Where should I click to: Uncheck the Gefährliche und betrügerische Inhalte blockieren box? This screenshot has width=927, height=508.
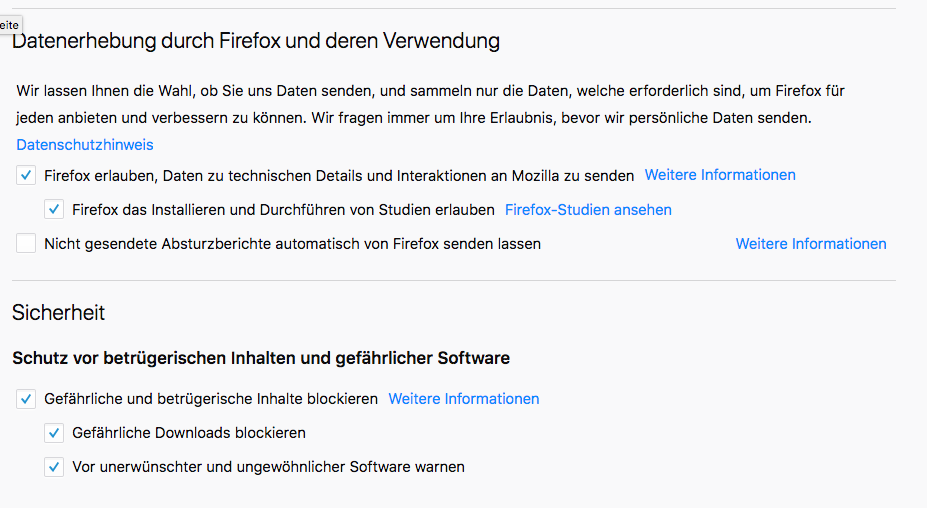click(26, 399)
